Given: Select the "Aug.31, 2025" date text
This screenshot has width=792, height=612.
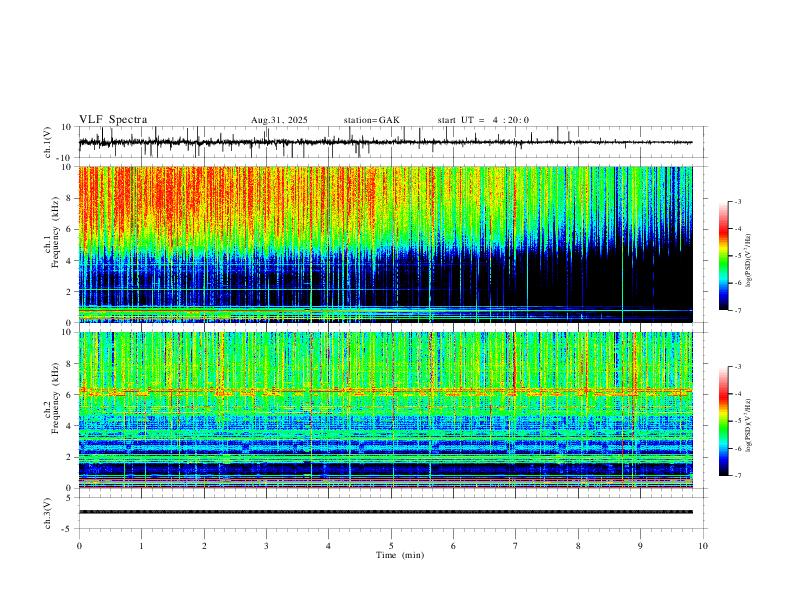Looking at the screenshot, I should [279, 120].
